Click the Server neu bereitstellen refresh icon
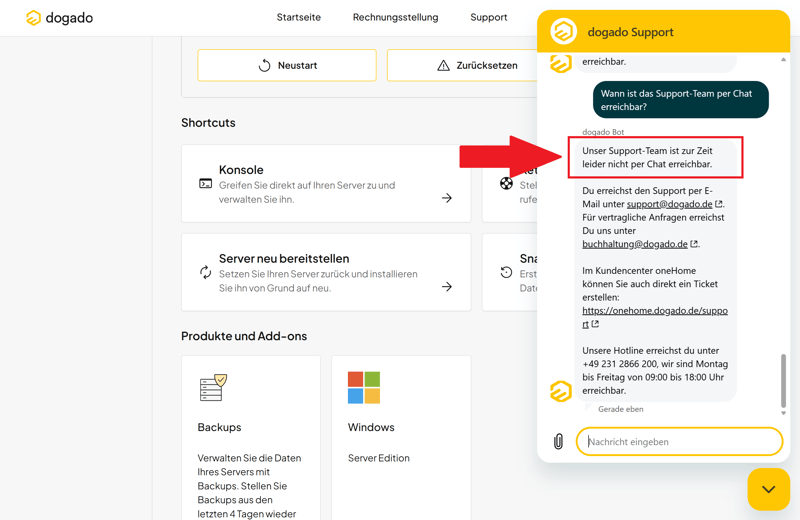 click(205, 272)
